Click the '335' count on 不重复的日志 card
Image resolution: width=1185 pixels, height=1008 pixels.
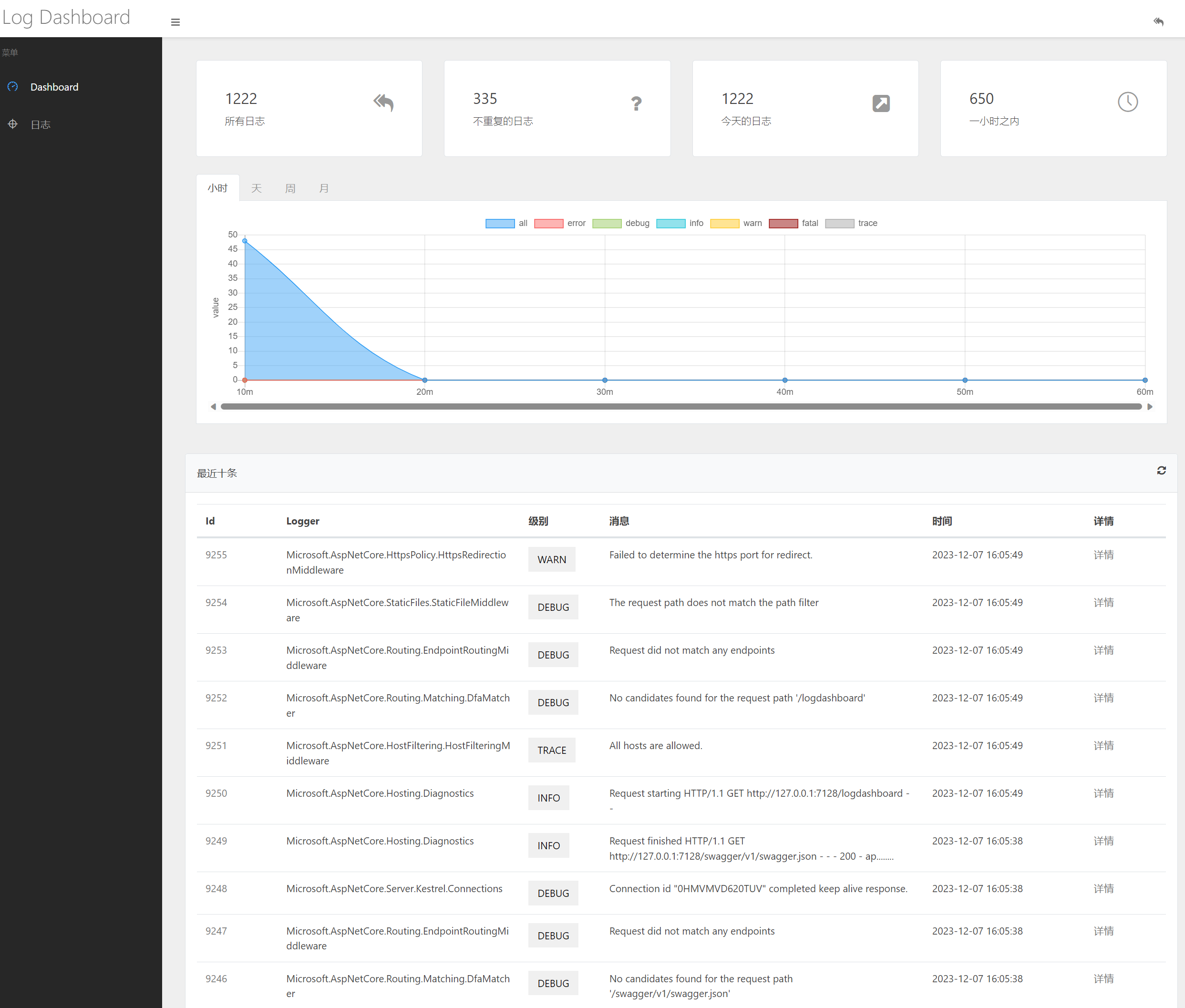(485, 99)
